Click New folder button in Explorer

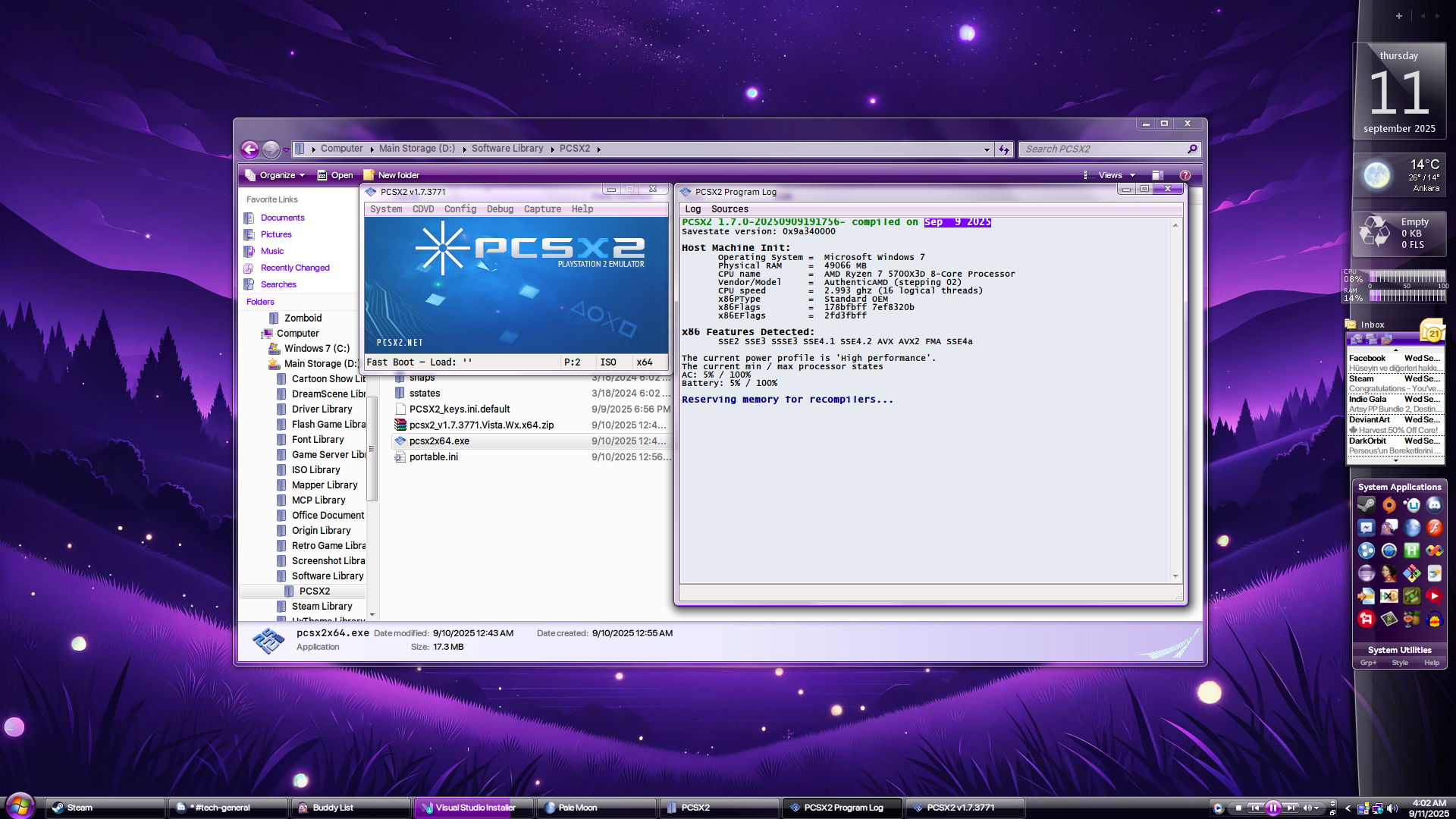tap(391, 175)
